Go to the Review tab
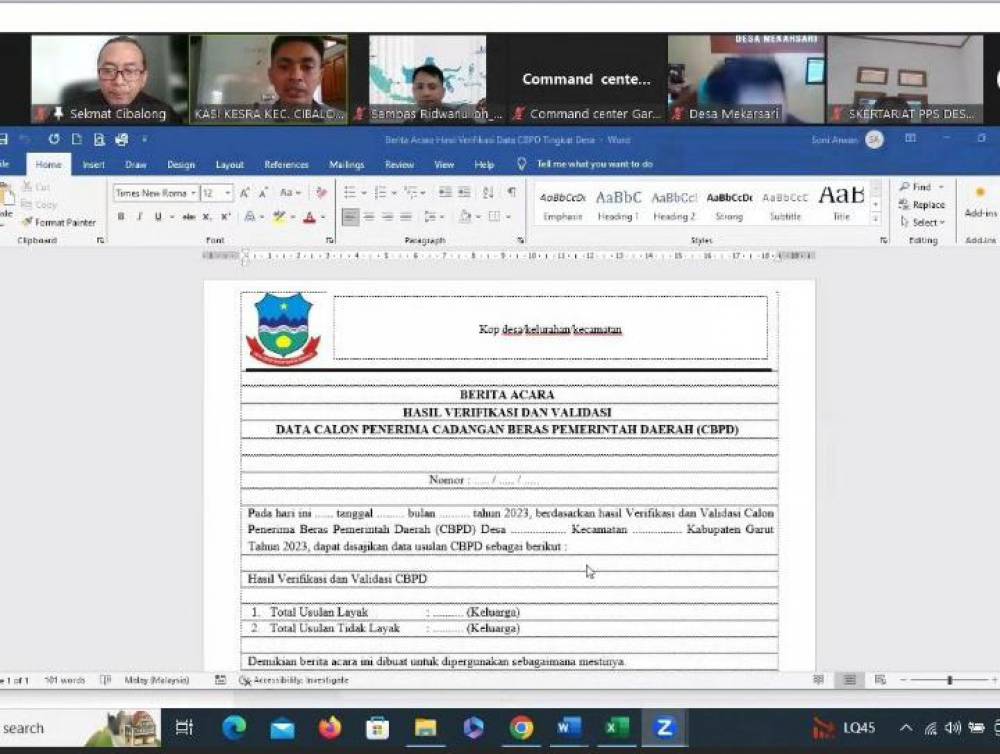 pos(399,165)
